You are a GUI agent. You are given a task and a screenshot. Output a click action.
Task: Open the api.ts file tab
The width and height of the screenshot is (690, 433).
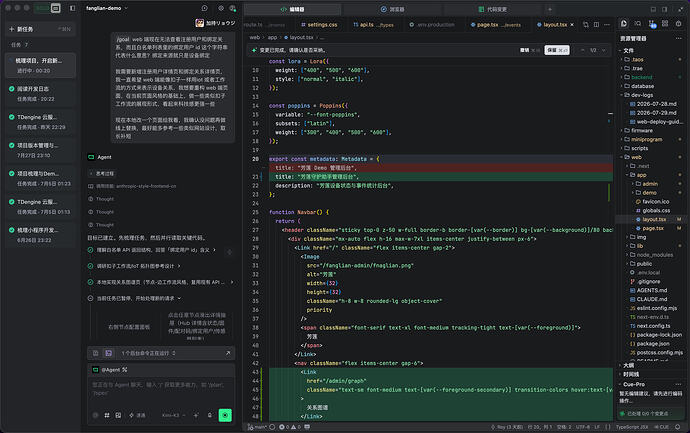373,25
